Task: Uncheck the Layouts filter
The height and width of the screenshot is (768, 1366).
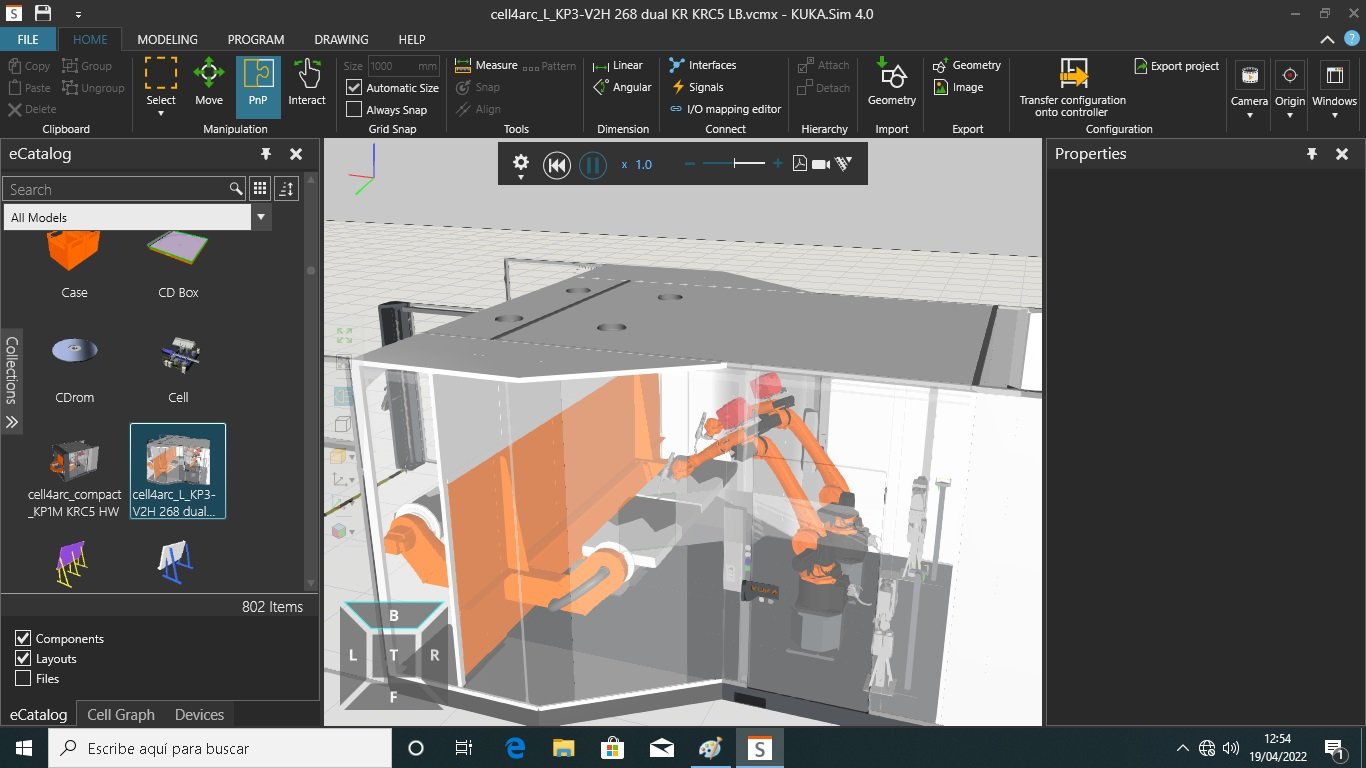Action: pyautogui.click(x=23, y=658)
